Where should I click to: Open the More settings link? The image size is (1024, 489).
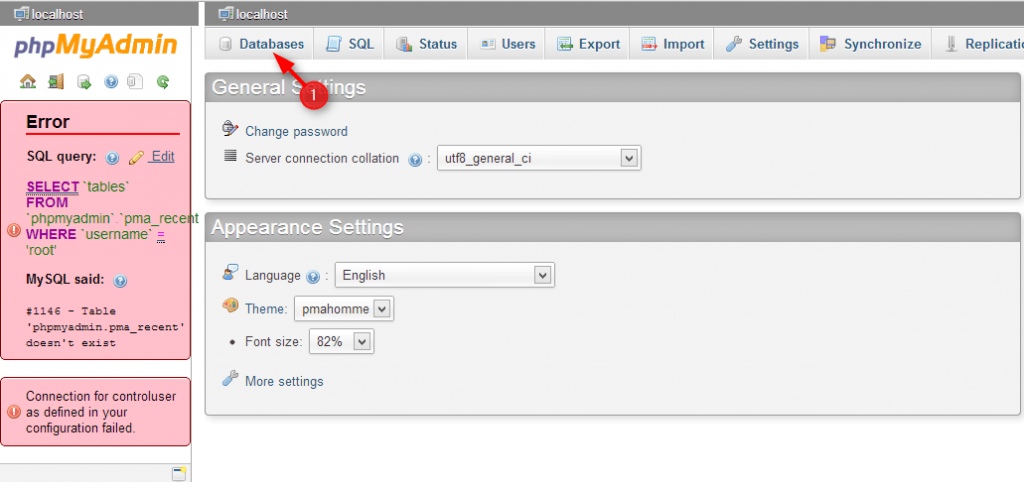284,381
